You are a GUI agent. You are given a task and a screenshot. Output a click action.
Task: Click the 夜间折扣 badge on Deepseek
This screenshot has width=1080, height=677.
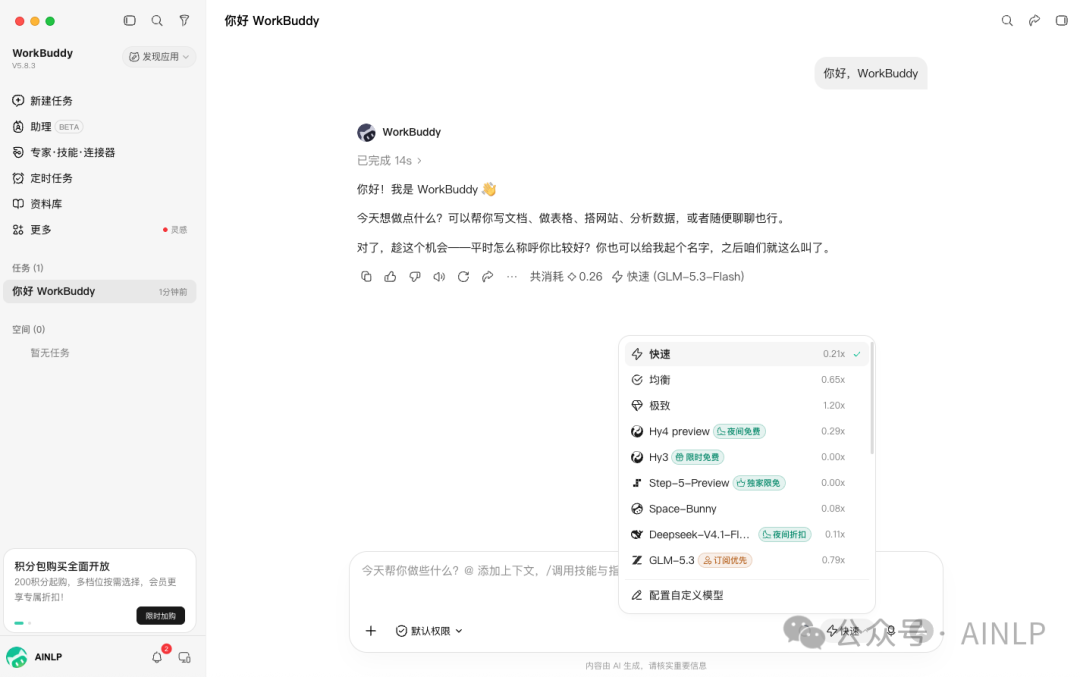point(785,534)
